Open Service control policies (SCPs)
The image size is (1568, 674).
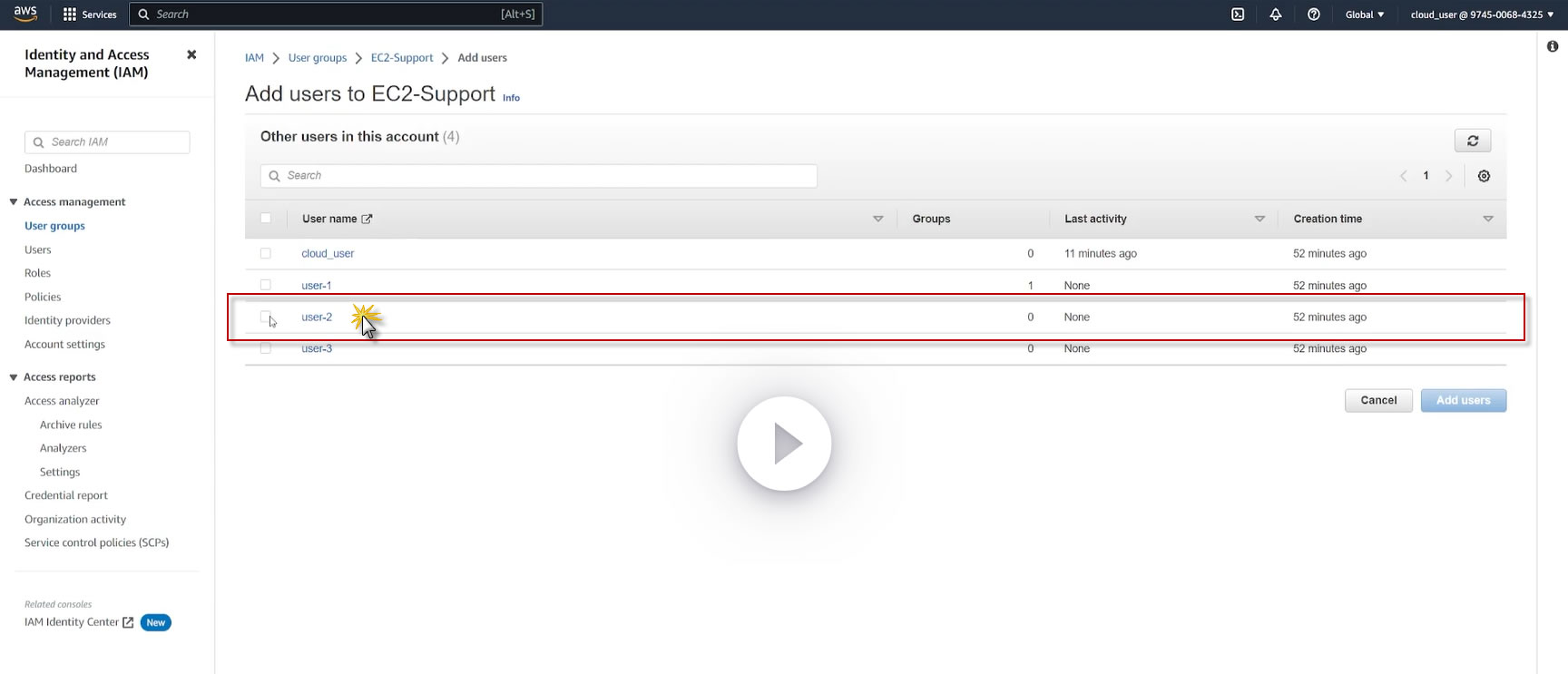coord(97,542)
